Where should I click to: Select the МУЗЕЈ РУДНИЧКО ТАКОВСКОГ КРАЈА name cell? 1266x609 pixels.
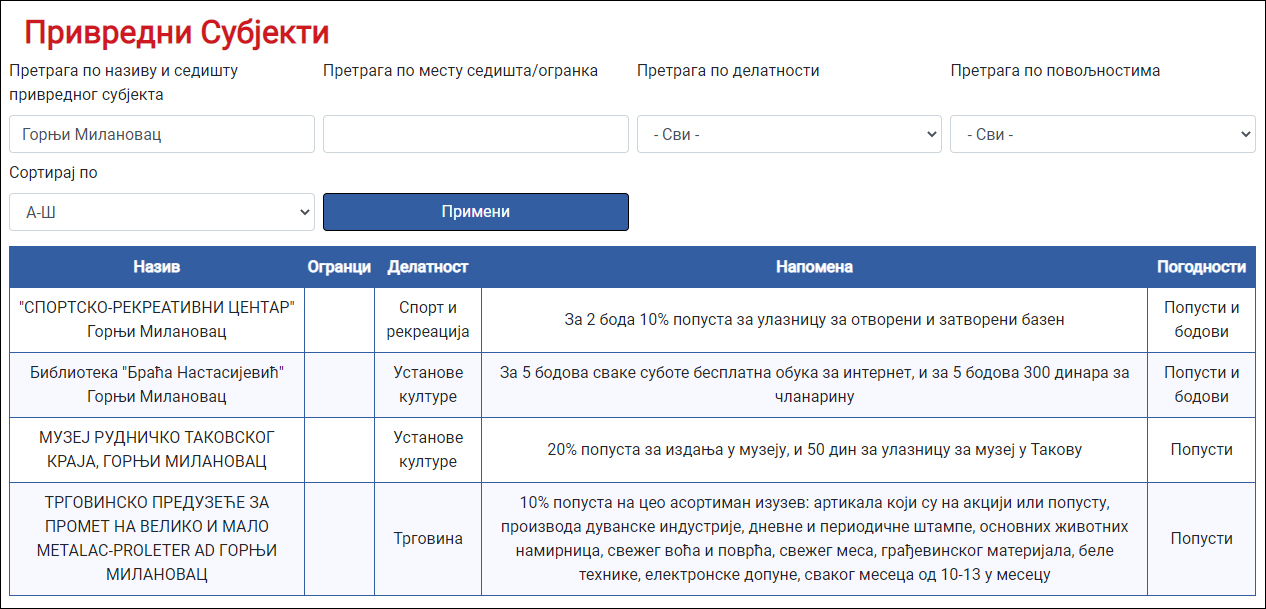coord(157,450)
